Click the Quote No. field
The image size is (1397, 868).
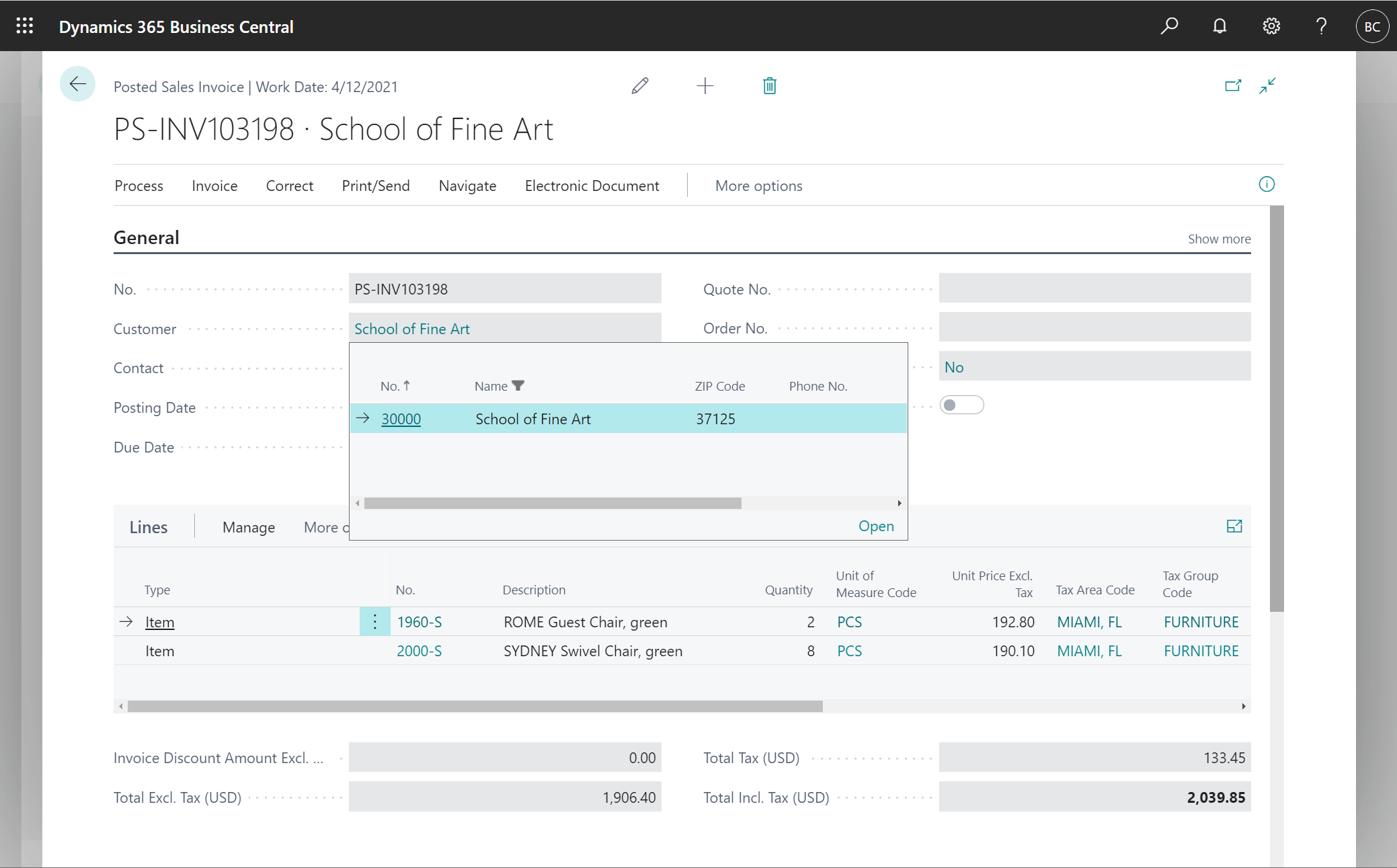[x=1094, y=288]
